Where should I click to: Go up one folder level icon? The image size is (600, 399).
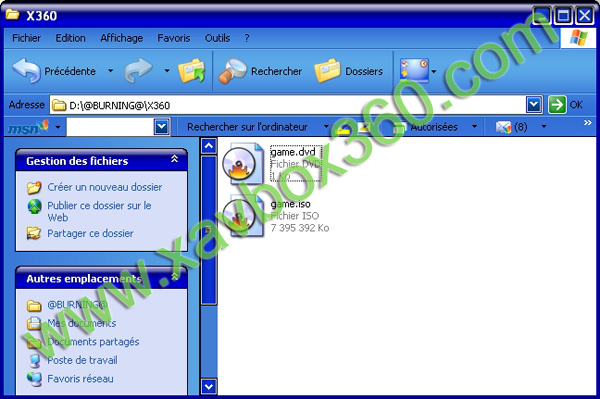pos(192,70)
